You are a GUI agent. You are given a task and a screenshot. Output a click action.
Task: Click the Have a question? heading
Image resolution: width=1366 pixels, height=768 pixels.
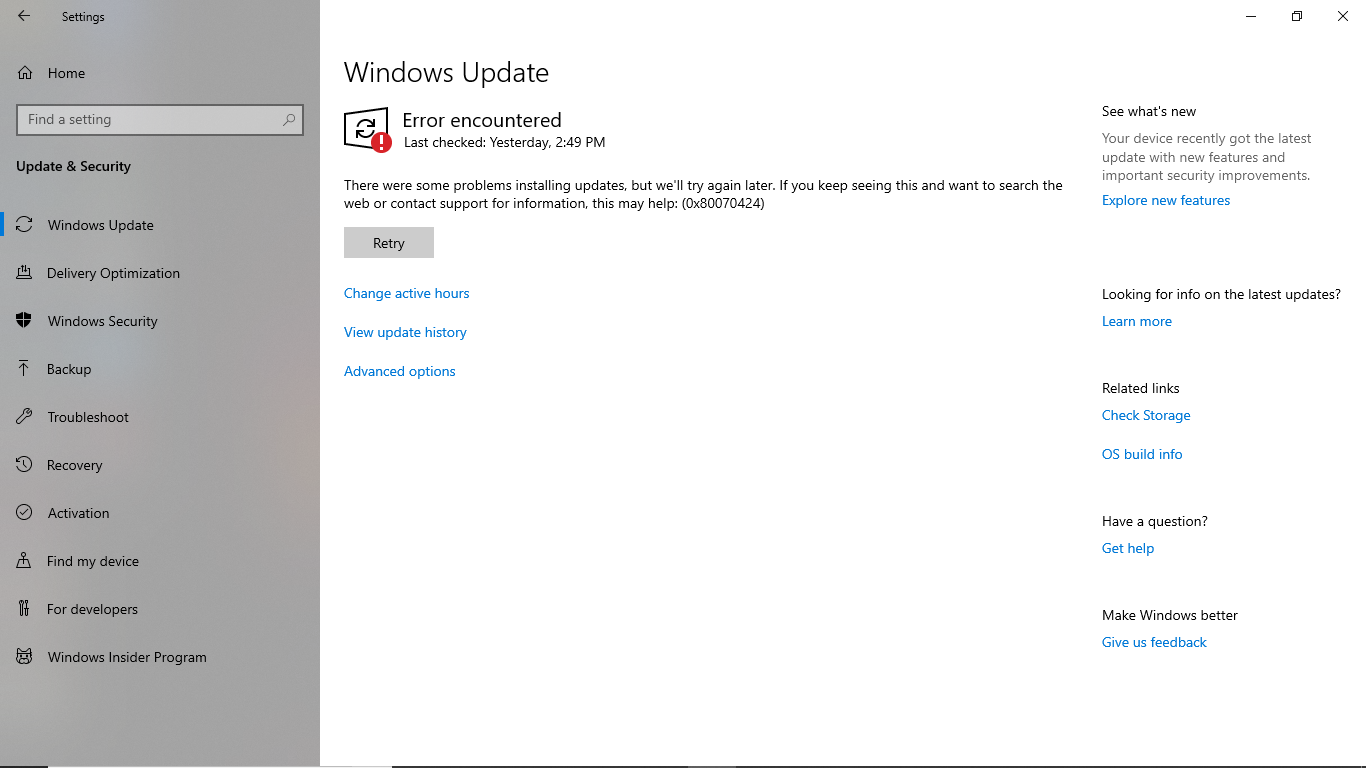[1155, 521]
